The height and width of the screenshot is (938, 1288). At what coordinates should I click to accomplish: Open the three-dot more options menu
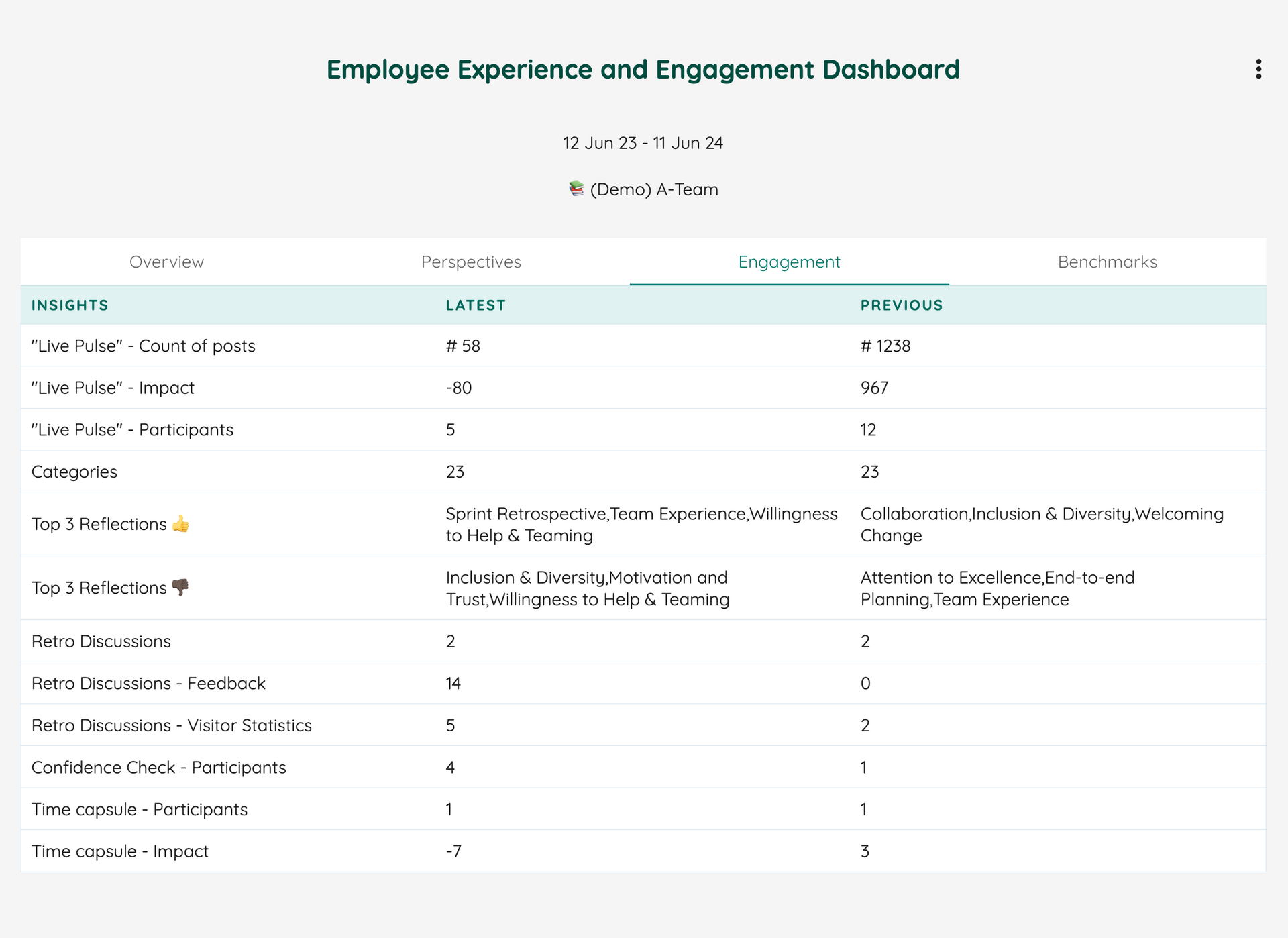click(x=1258, y=69)
